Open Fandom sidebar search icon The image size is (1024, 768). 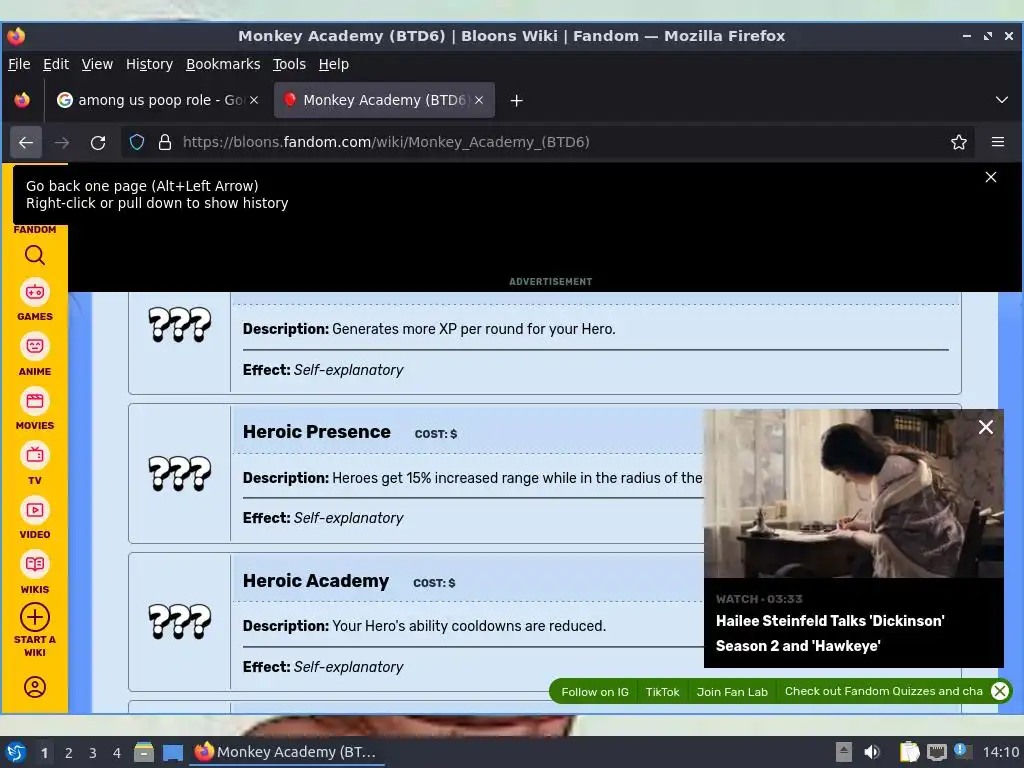point(35,255)
